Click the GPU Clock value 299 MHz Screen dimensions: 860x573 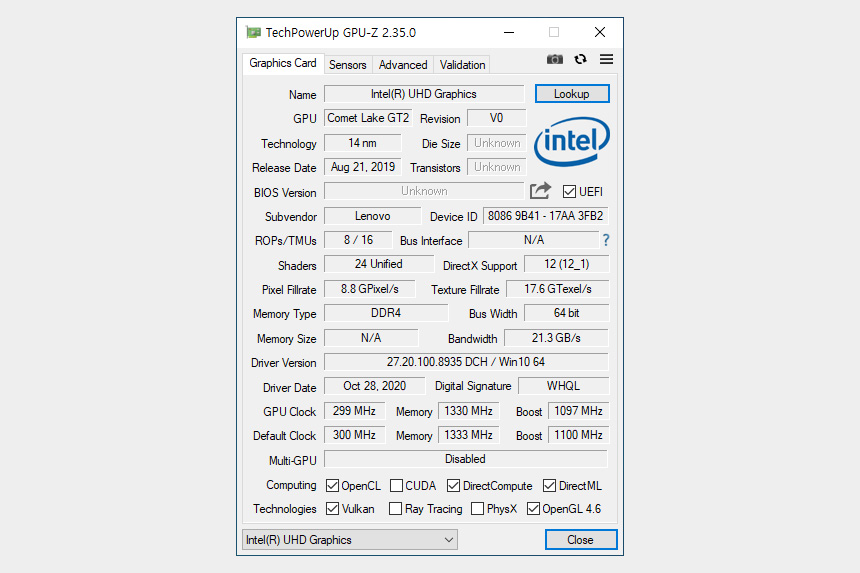pos(354,411)
